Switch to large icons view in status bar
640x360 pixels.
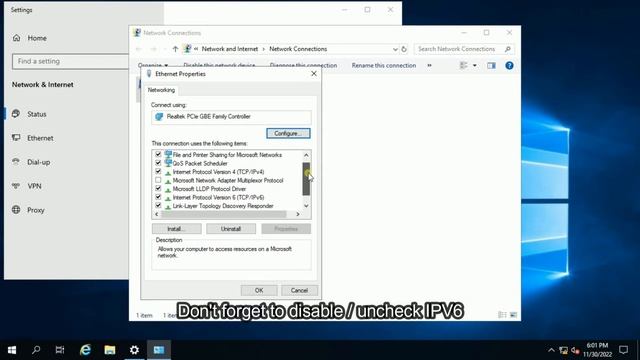pyautogui.click(x=513, y=315)
